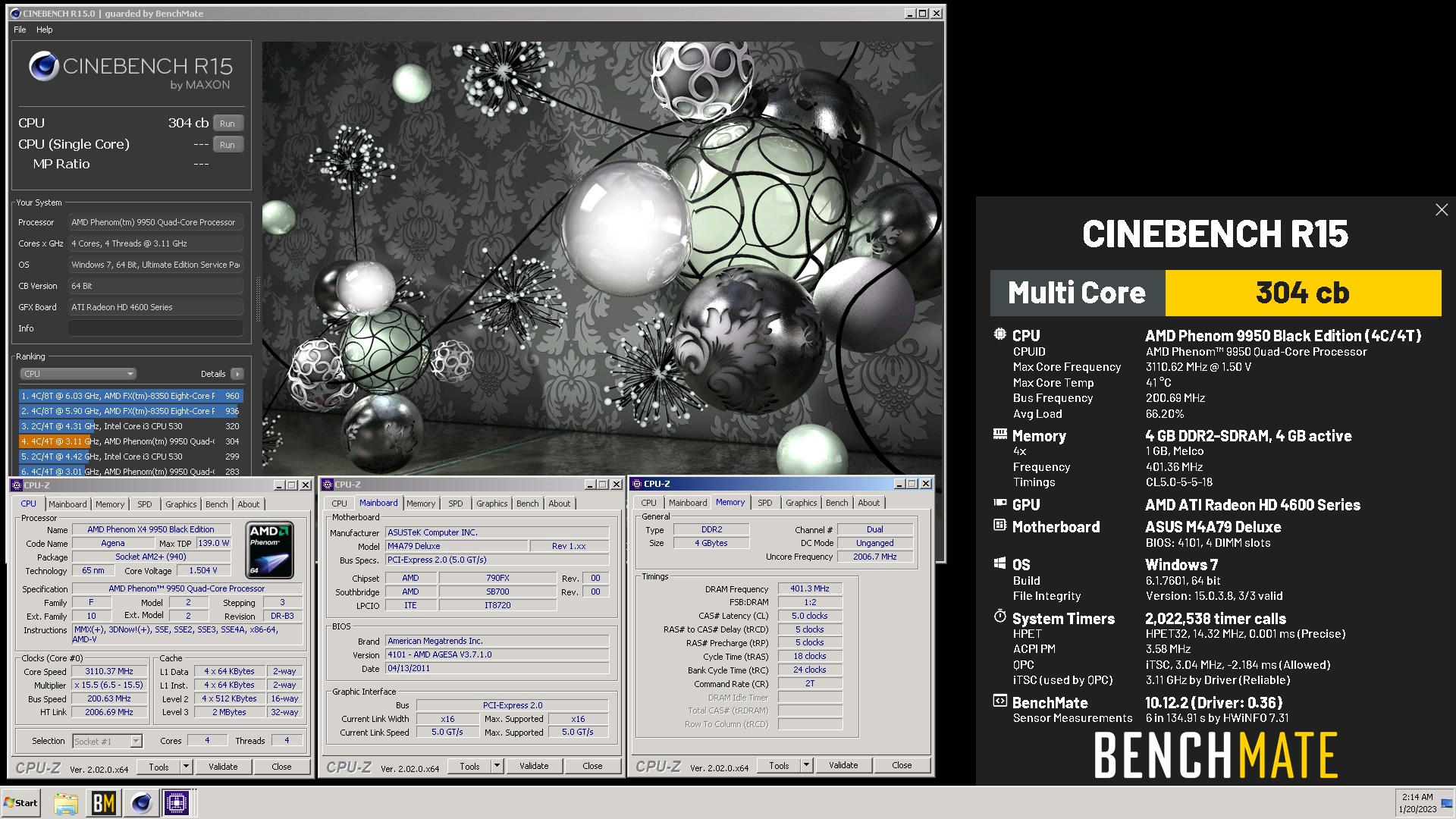Open the Ranking CPU dropdown
Image resolution: width=1456 pixels, height=819 pixels.
tap(78, 374)
